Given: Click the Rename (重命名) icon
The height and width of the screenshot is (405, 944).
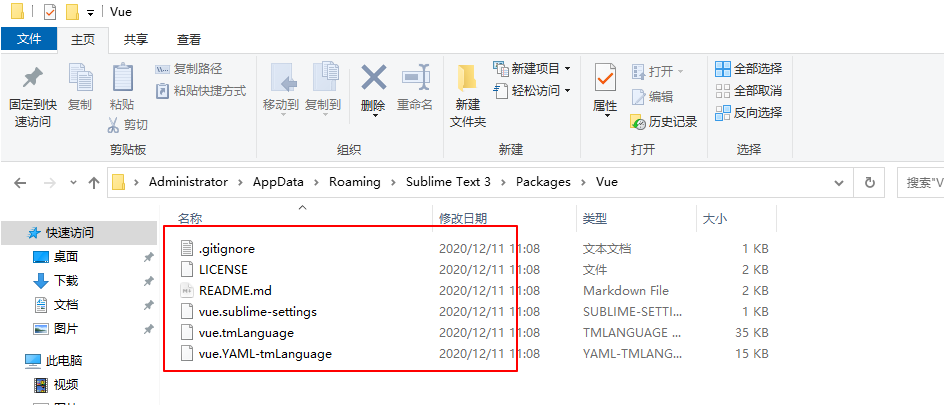Looking at the screenshot, I should (415, 77).
